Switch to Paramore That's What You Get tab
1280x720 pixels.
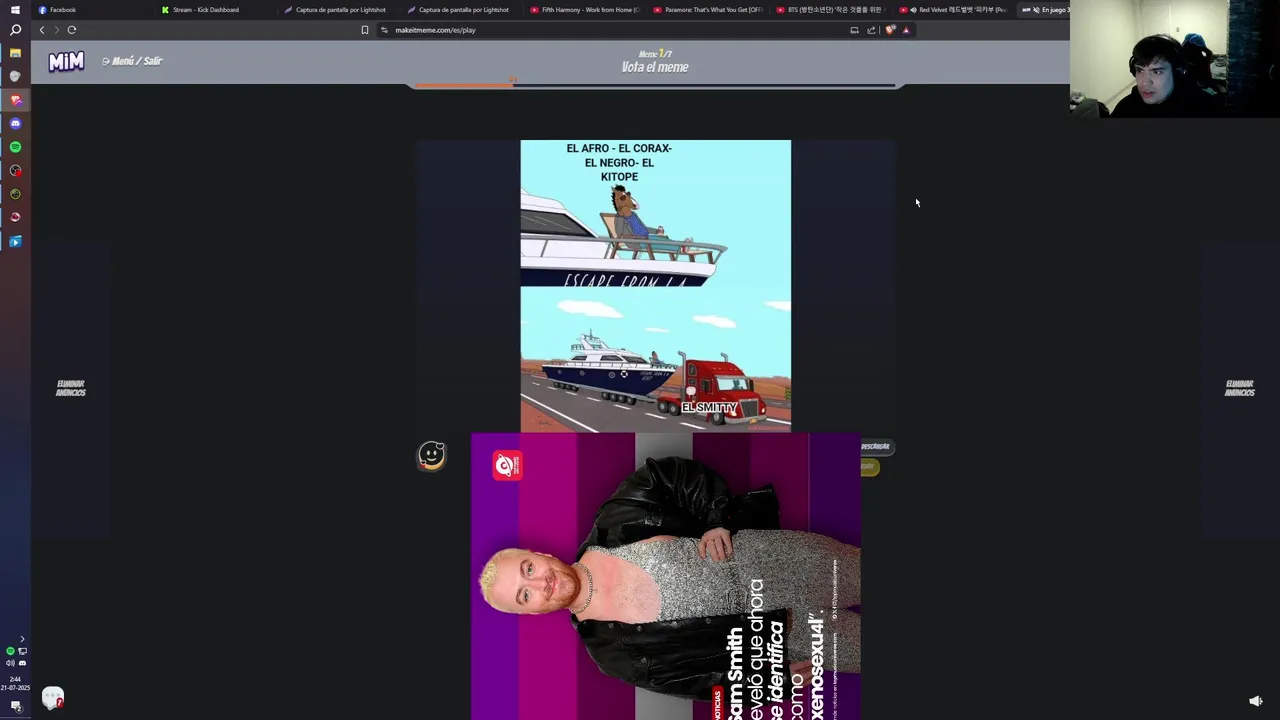(708, 10)
